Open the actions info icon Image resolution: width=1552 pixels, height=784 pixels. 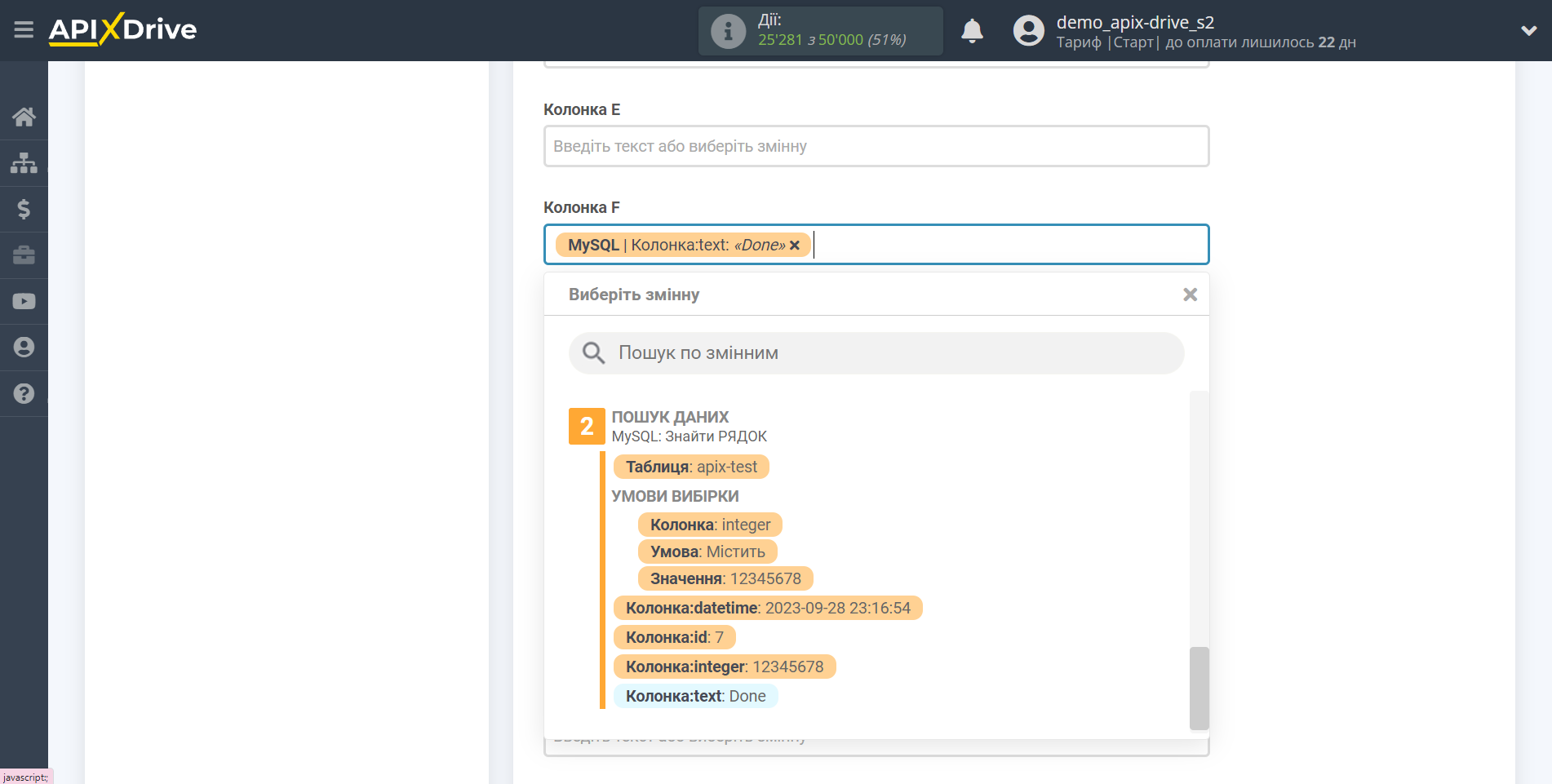click(x=728, y=32)
